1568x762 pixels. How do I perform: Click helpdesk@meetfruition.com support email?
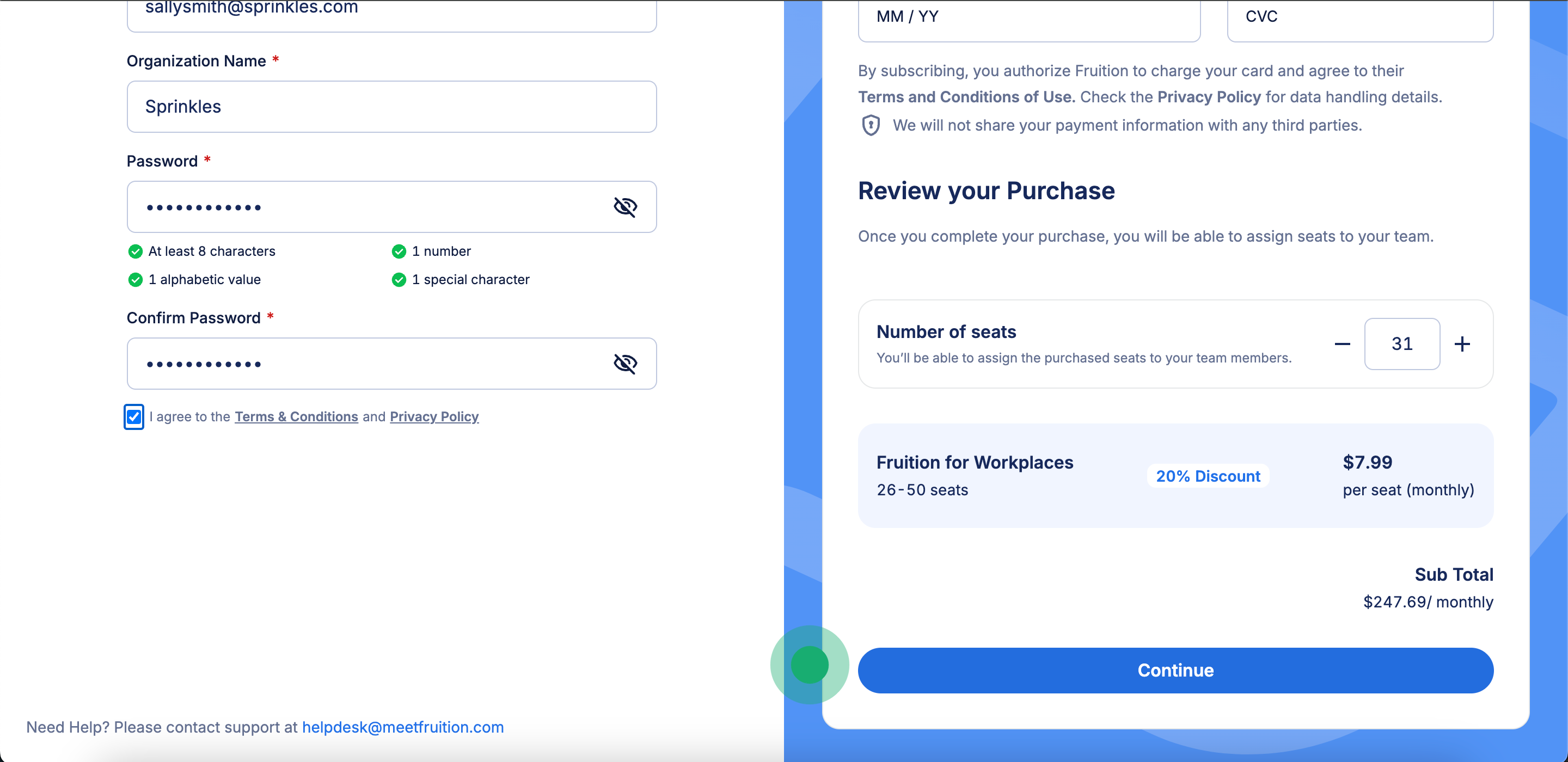pyautogui.click(x=402, y=727)
